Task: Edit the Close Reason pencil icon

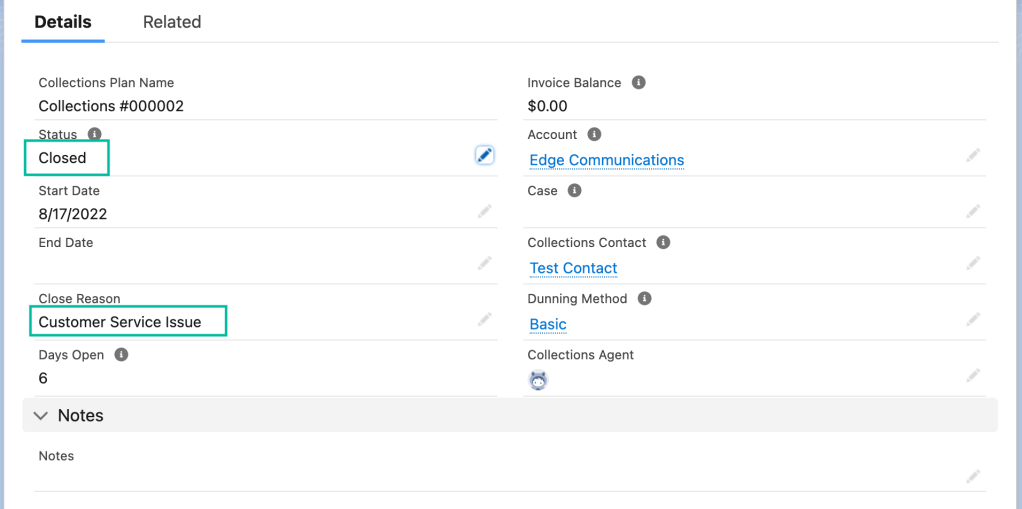Action: point(484,319)
